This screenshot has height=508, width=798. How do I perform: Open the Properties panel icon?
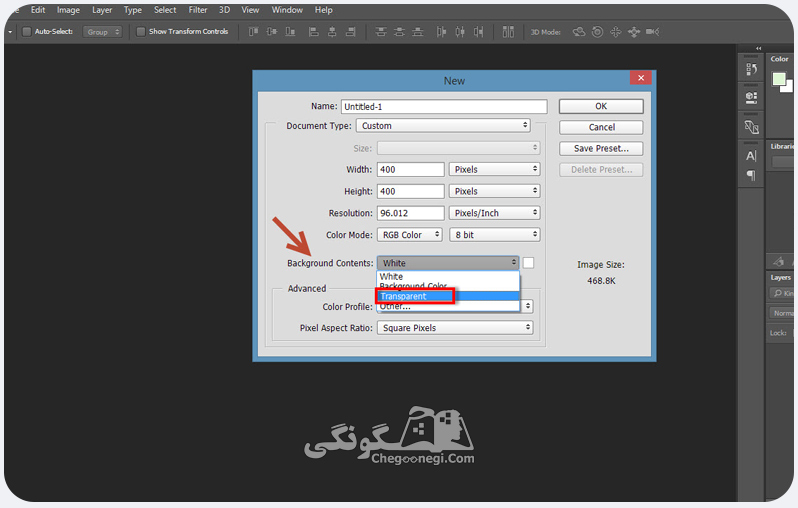[751, 97]
